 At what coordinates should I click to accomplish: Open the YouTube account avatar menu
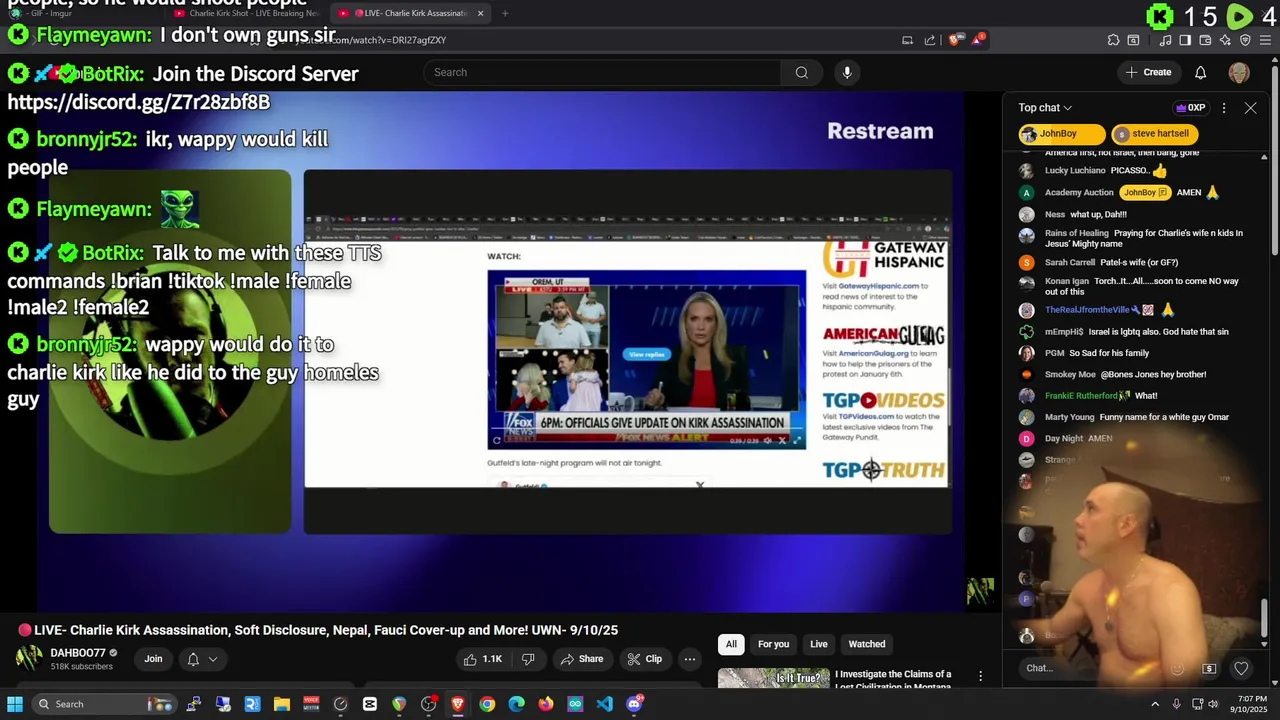click(1239, 72)
